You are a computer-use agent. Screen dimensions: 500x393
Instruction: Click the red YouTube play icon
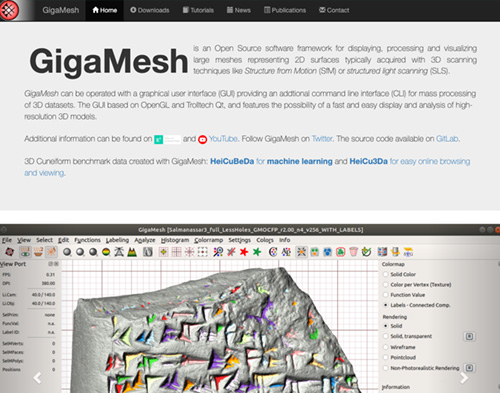[202, 139]
